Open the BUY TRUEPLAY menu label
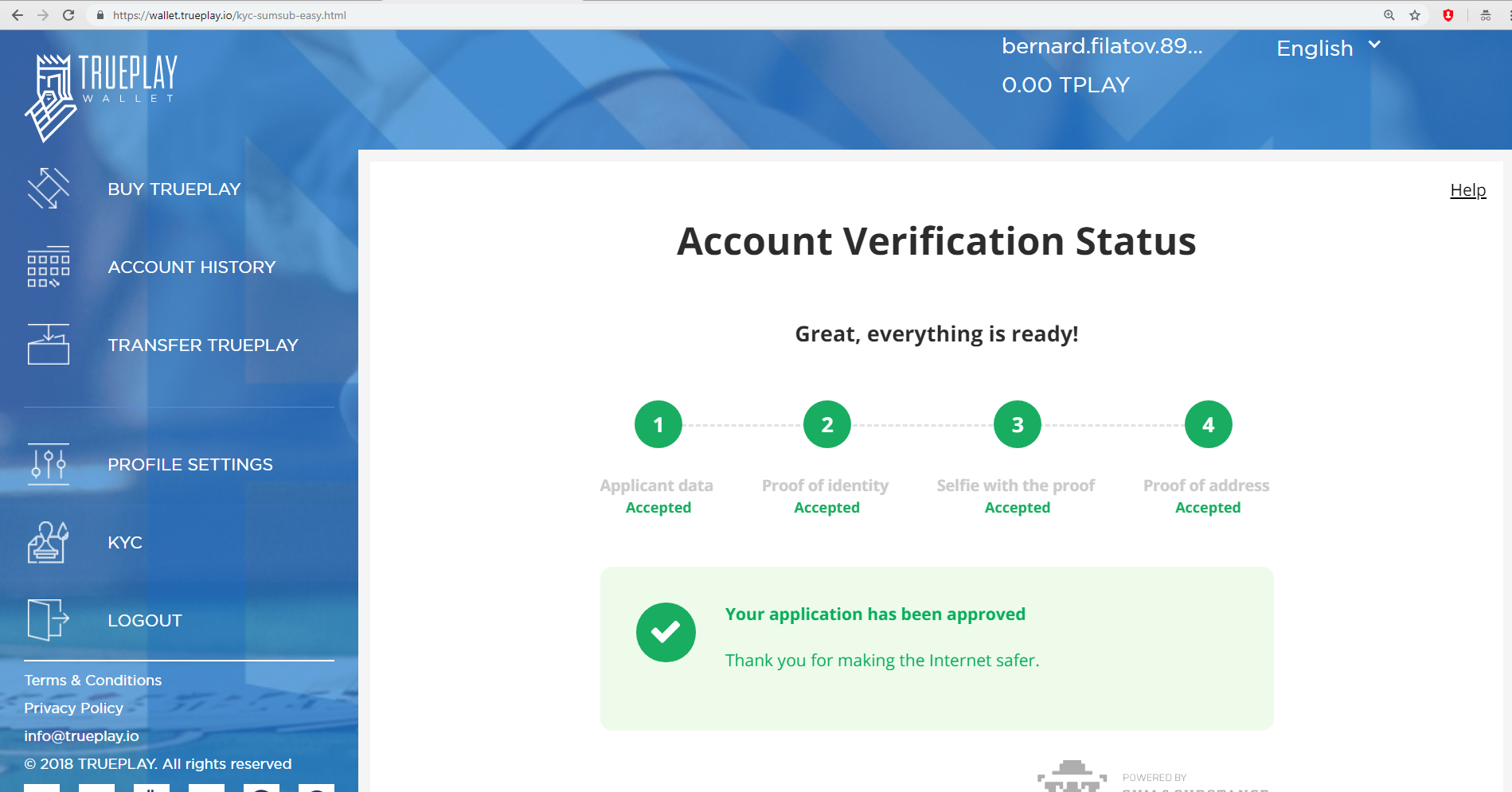 click(x=174, y=189)
